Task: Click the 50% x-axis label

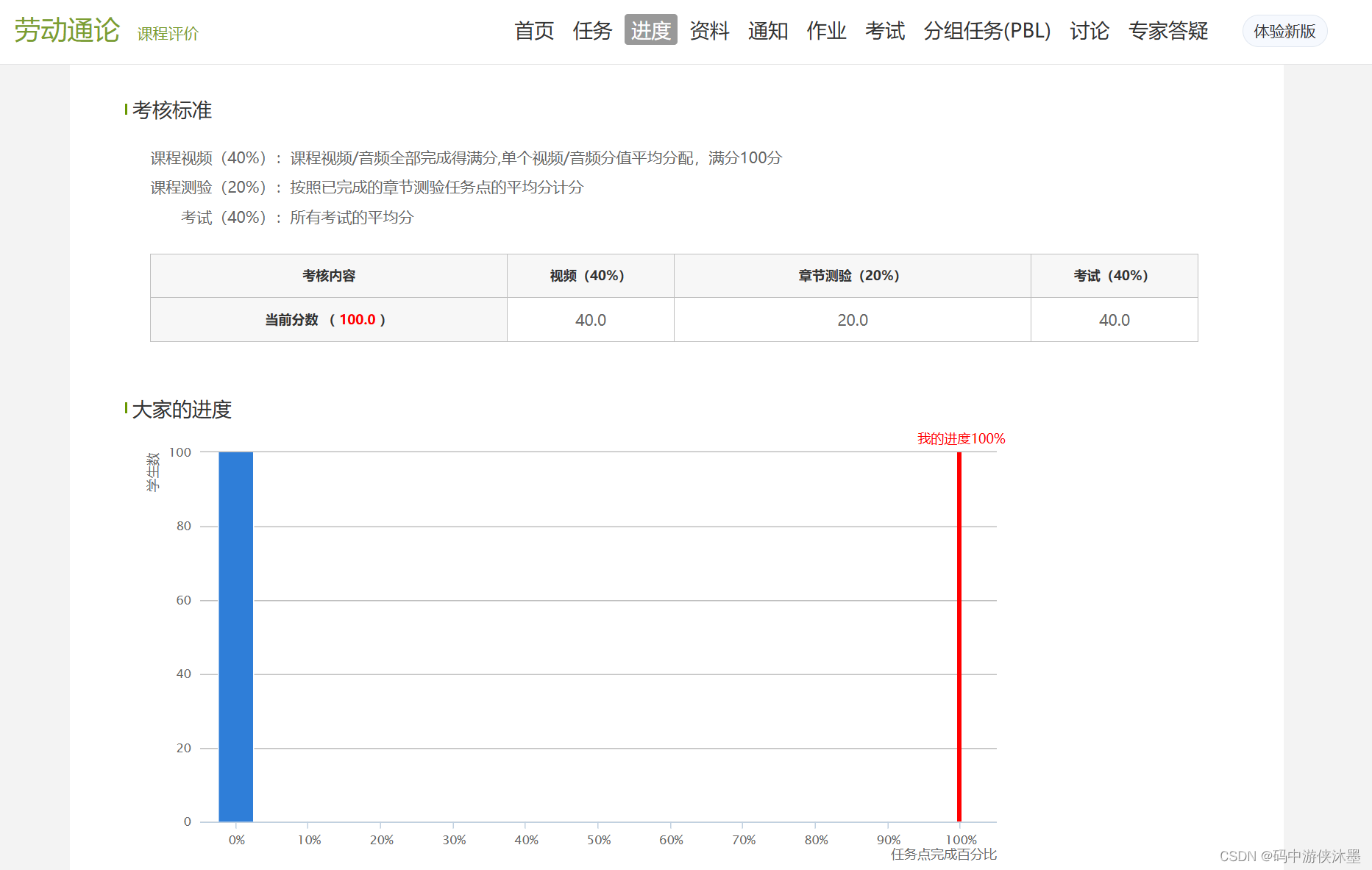Action: pos(599,840)
